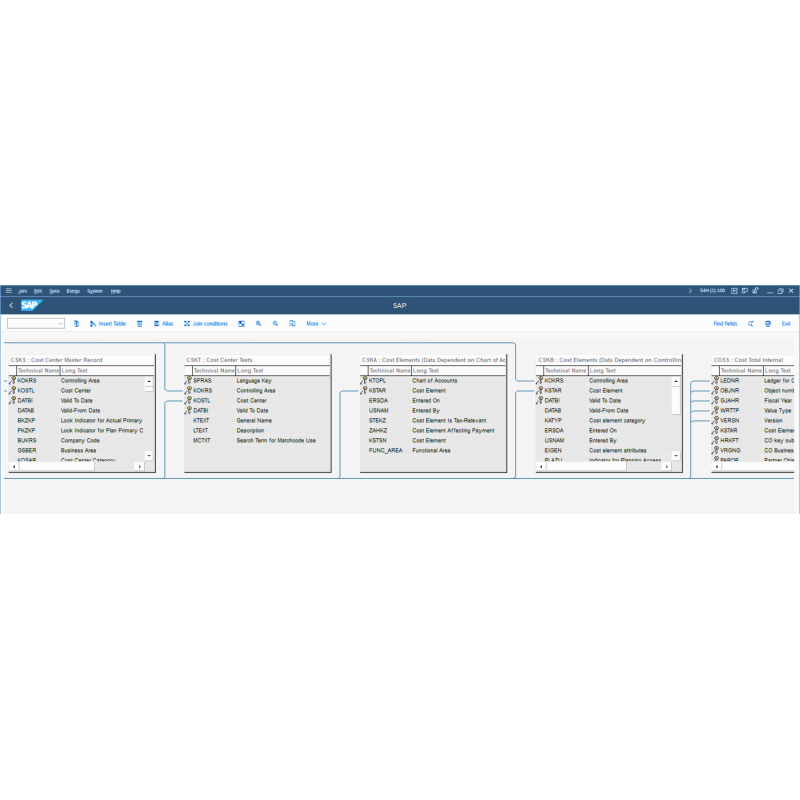Open the System menu
The width and height of the screenshot is (800, 800).
point(93,291)
